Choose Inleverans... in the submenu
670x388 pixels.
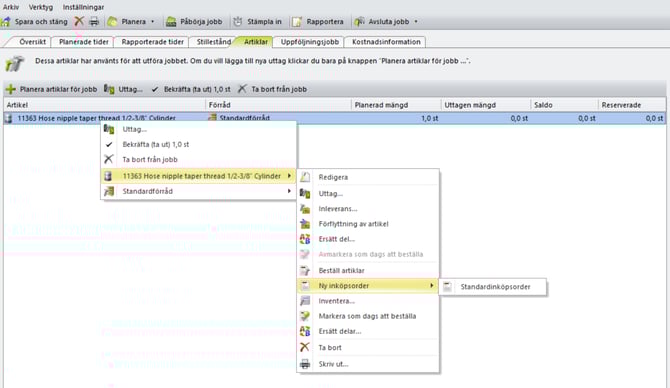(368, 209)
